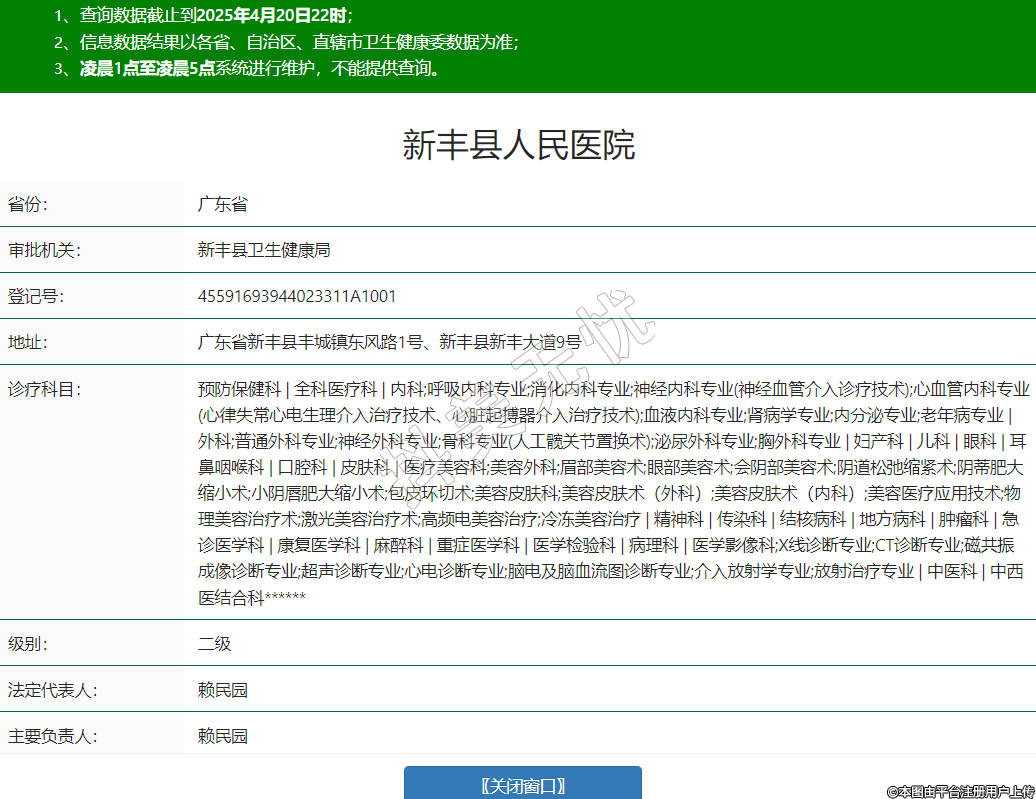Select the 主要负责人 field label
Viewport: 1036px width, 799px height.
[x=52, y=737]
